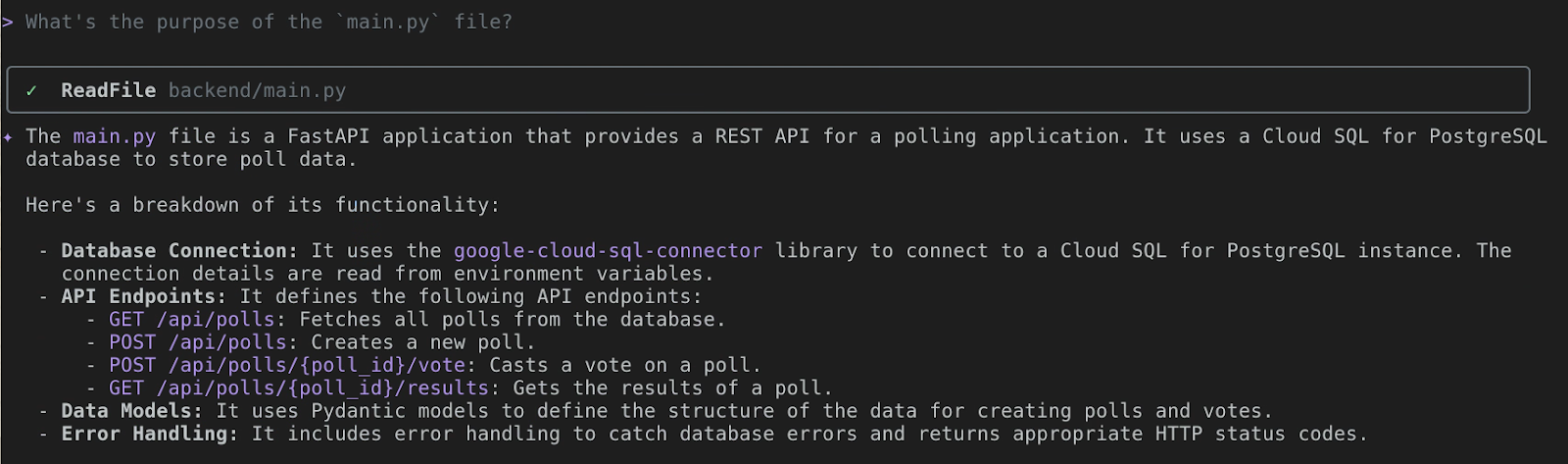The image size is (1568, 464).
Task: Click the "Here's a breakdown" line
Action: 263,205
